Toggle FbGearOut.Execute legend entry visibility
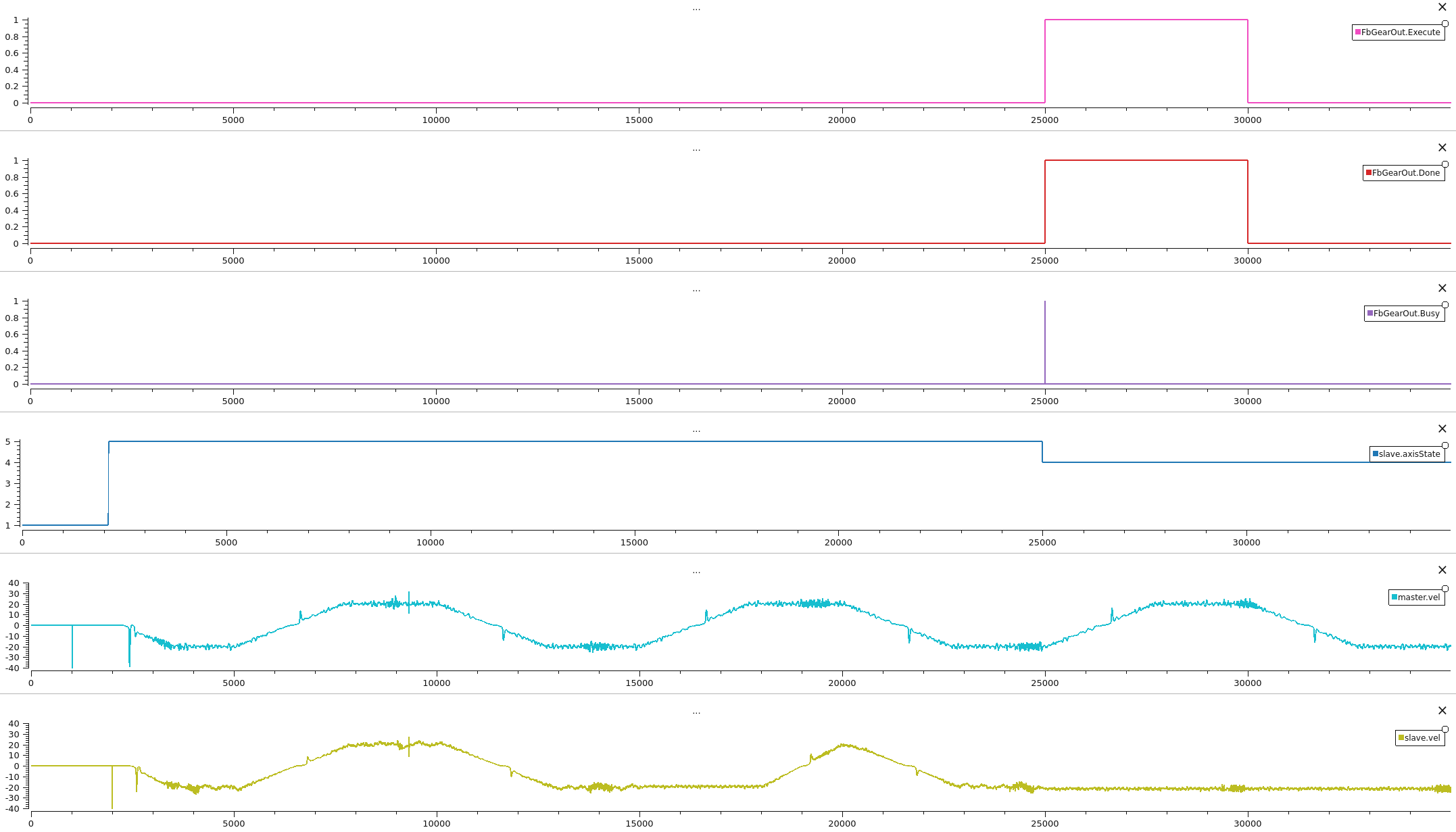This screenshot has width=1456, height=832. click(1400, 32)
